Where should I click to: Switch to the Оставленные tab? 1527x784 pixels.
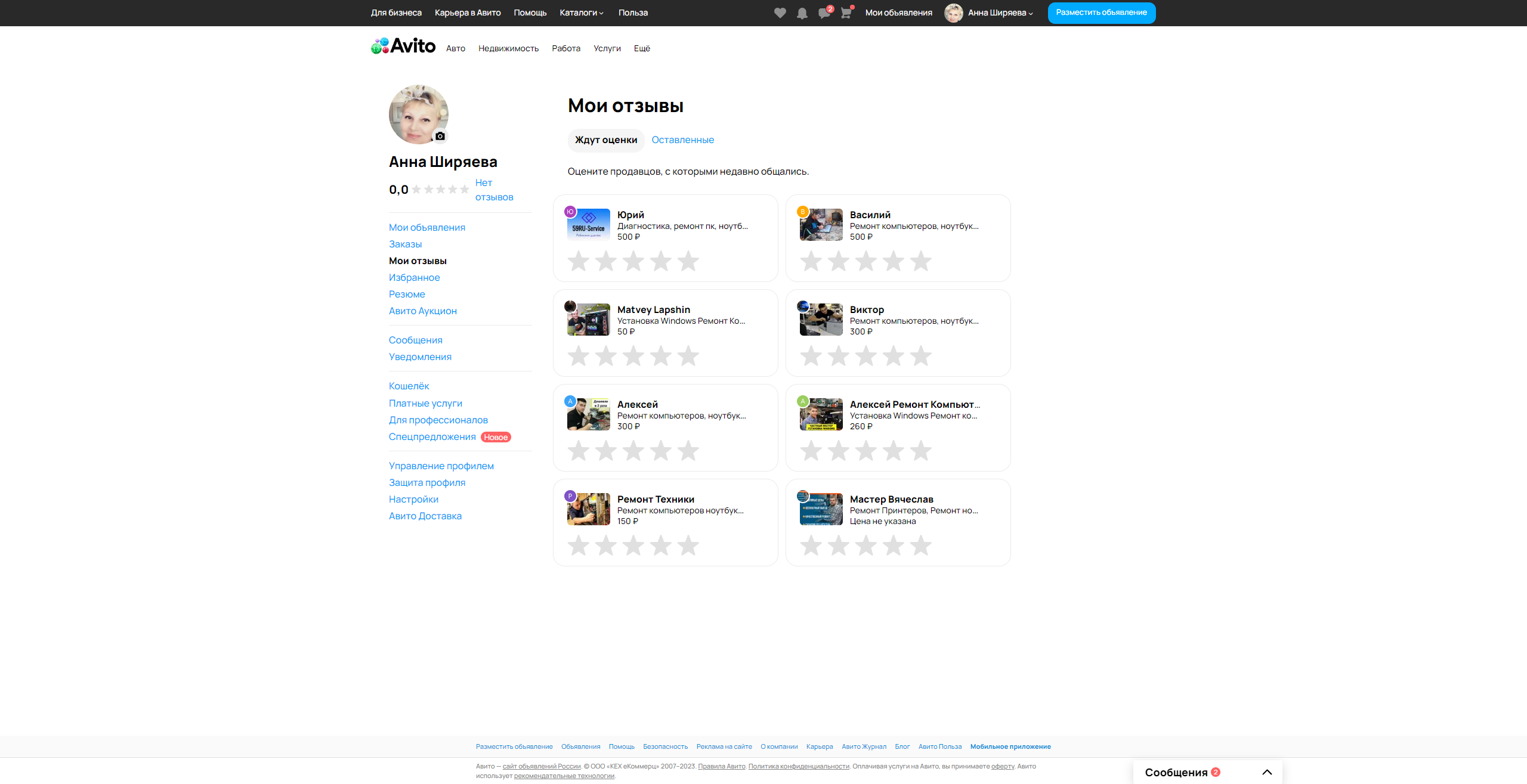(x=682, y=140)
